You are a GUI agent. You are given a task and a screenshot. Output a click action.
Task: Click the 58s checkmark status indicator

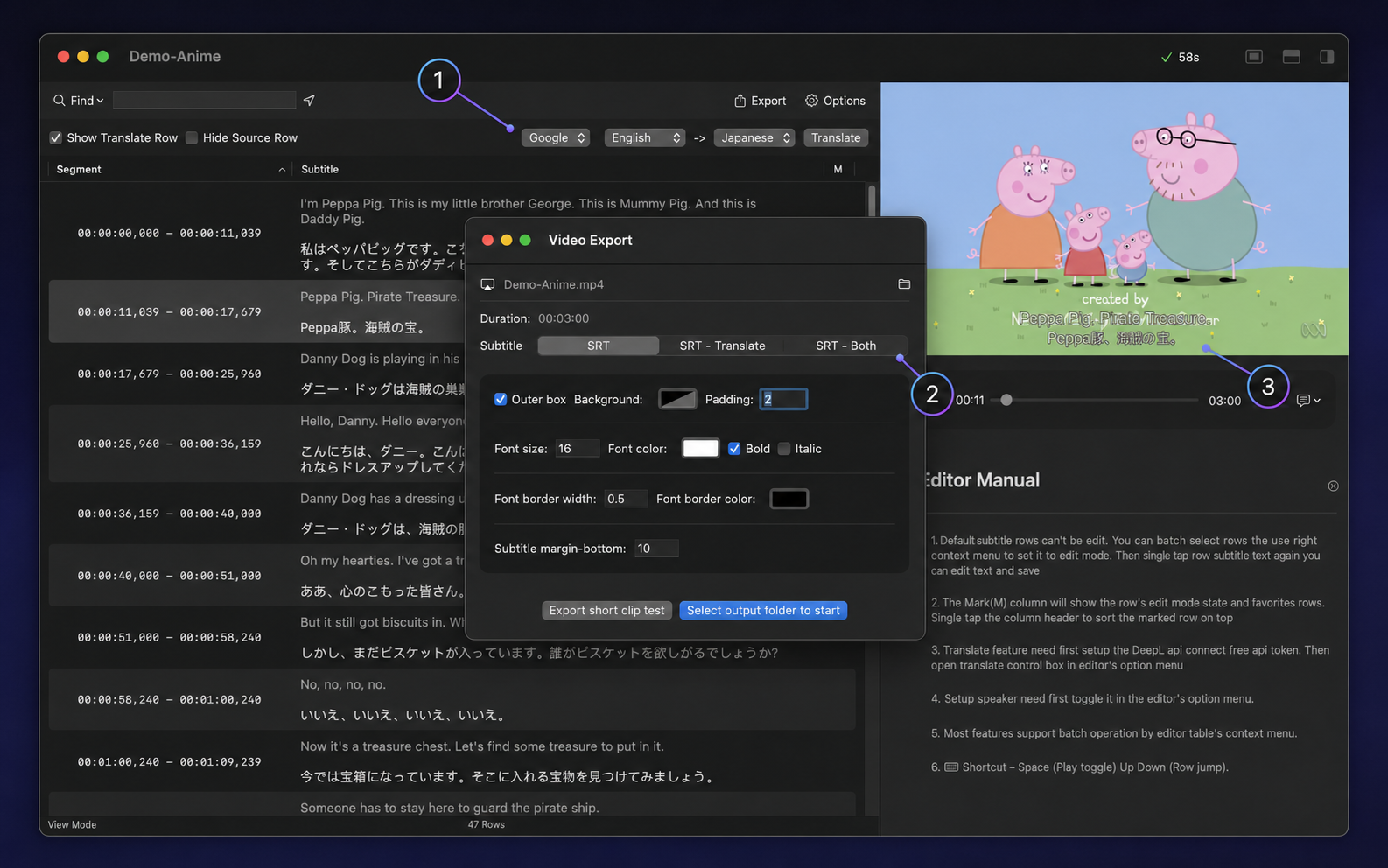[x=1180, y=57]
